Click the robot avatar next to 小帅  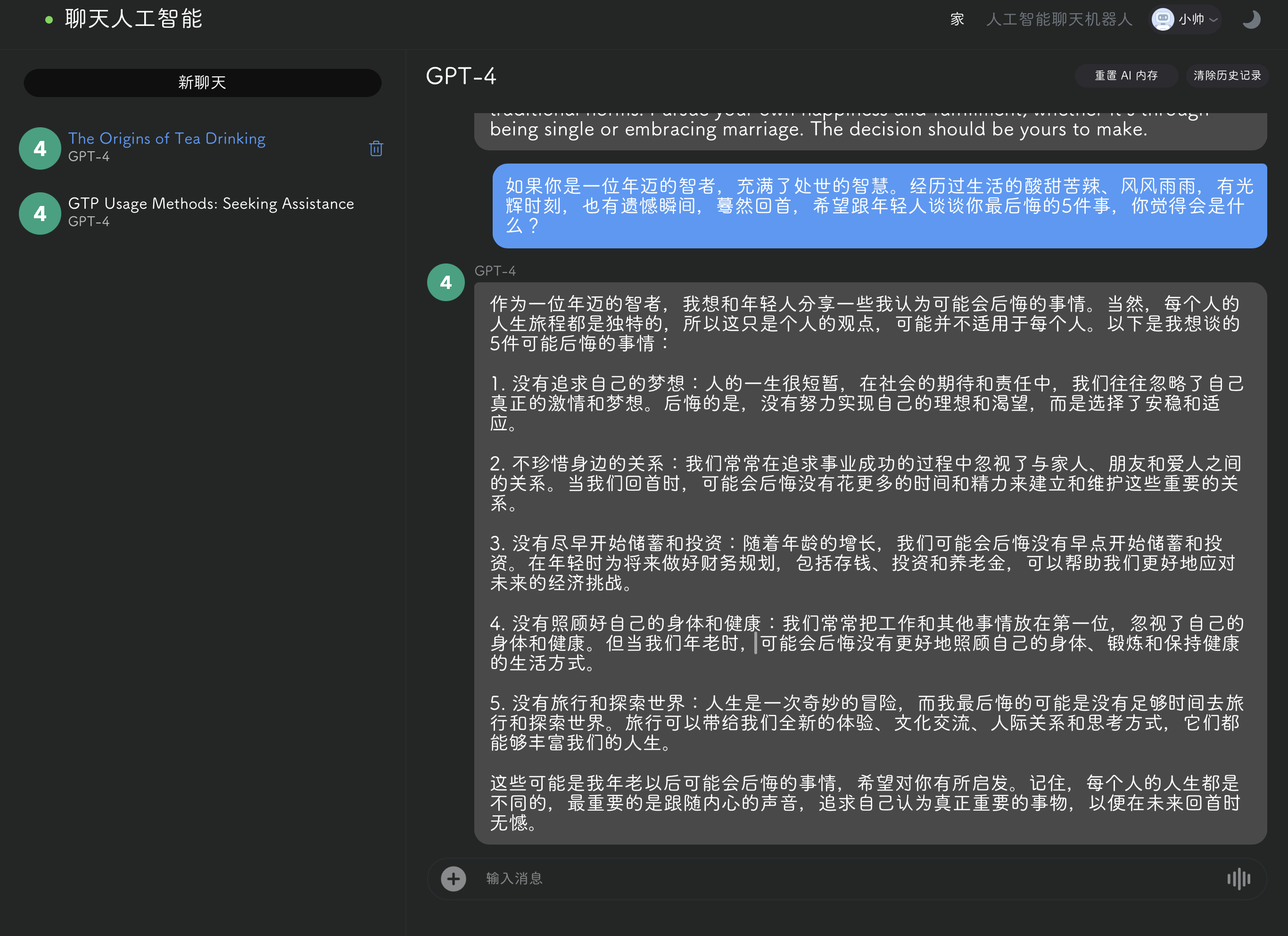tap(1162, 19)
